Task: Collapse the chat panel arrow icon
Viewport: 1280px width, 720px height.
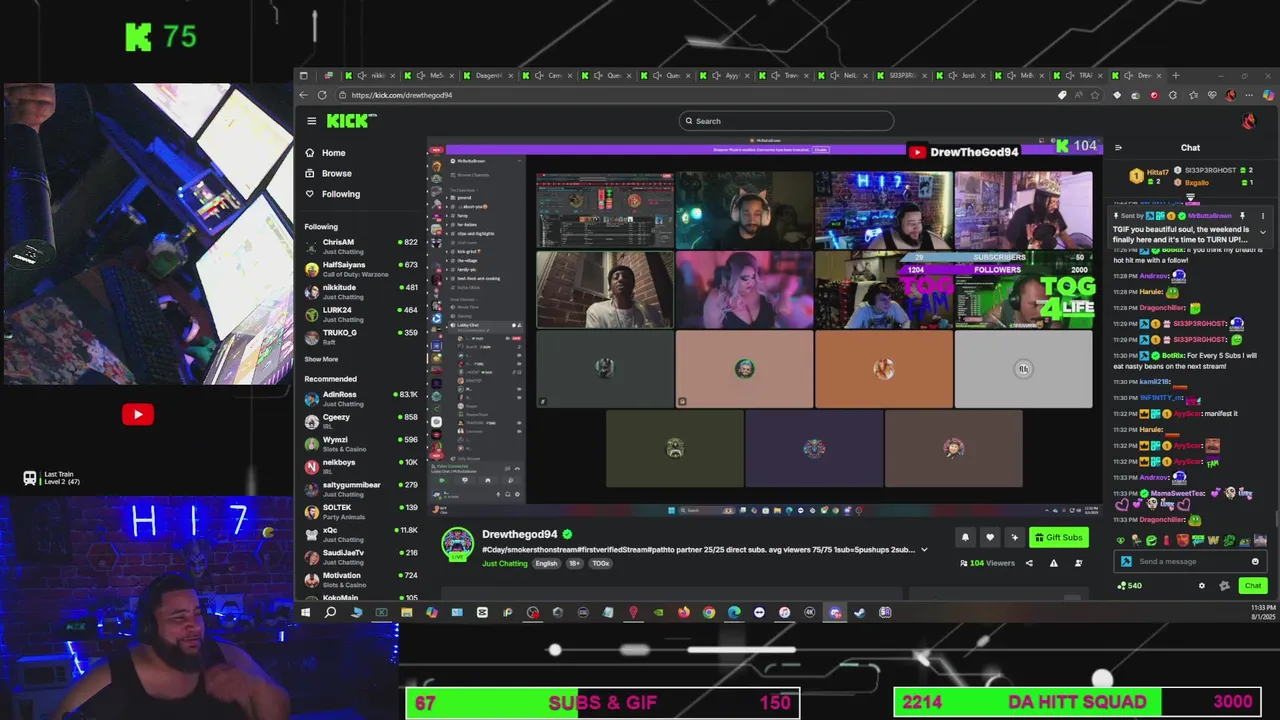Action: pyautogui.click(x=1118, y=148)
